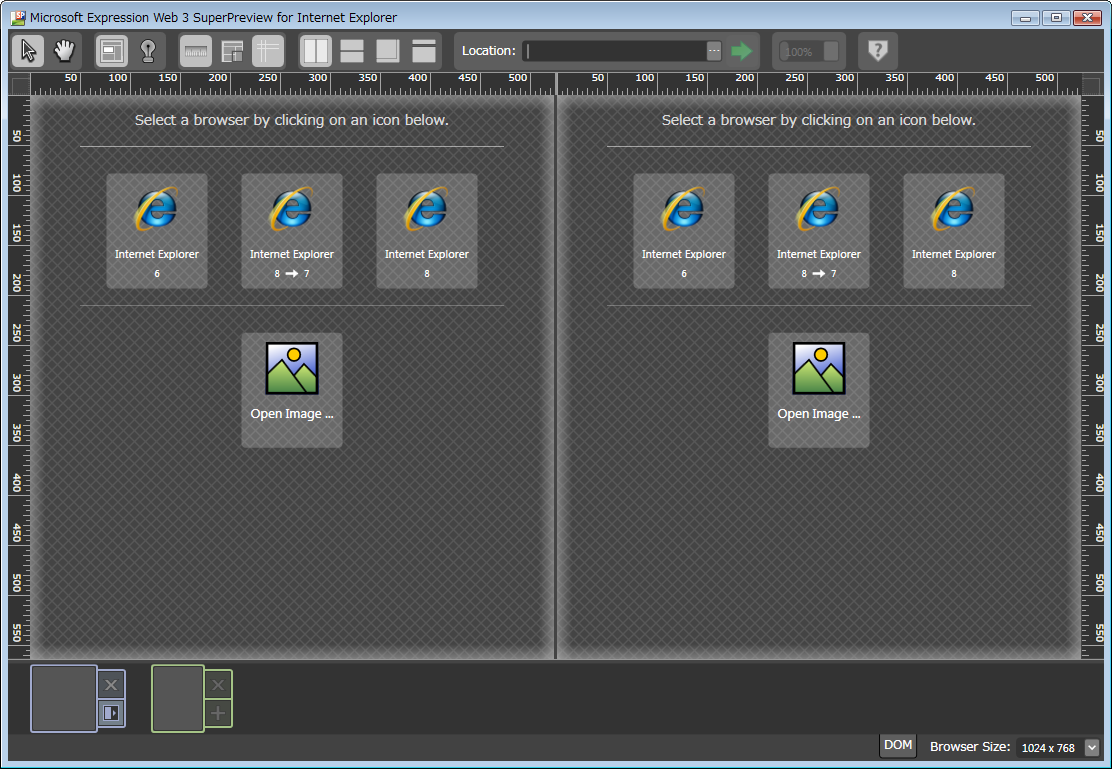Toggle the rulers display button

pos(196,51)
